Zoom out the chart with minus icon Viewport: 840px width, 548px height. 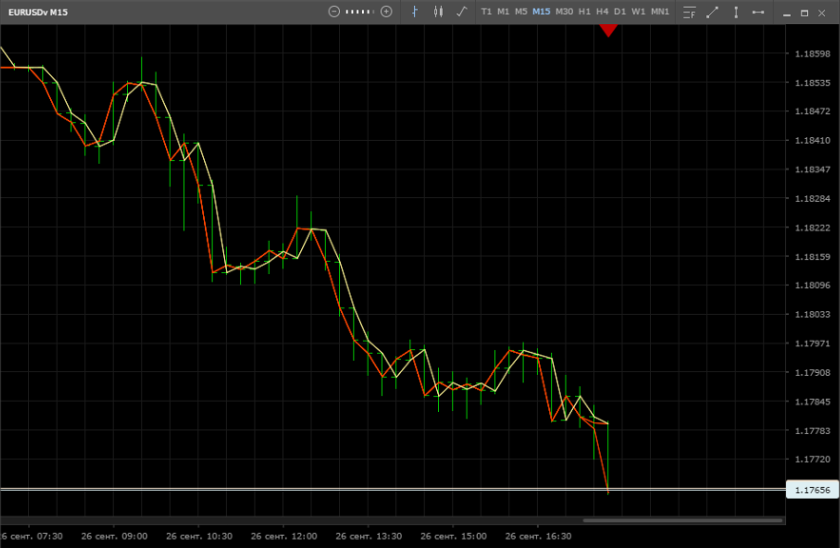(x=334, y=12)
